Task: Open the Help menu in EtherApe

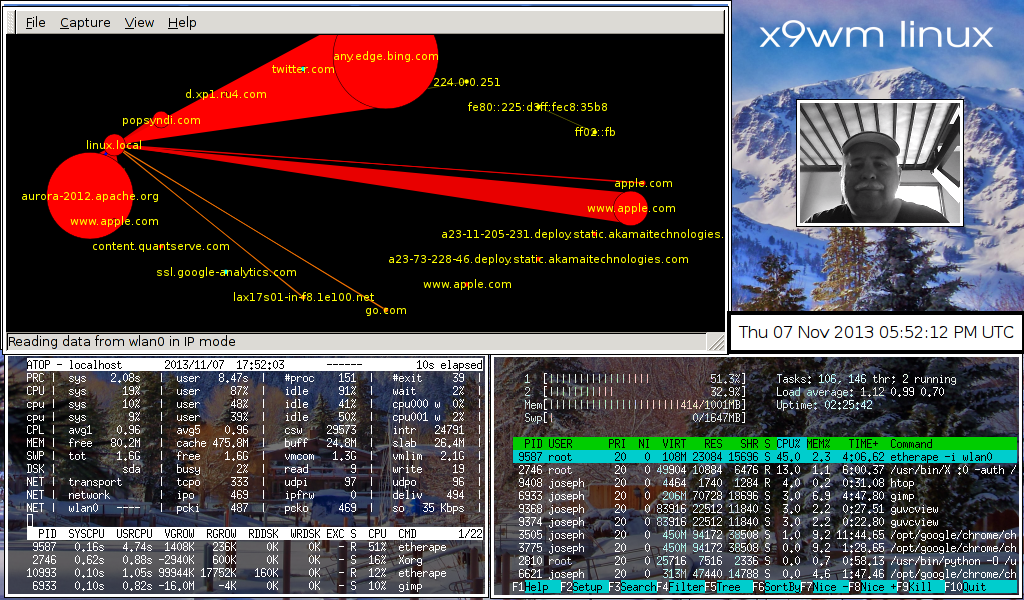Action: [182, 23]
